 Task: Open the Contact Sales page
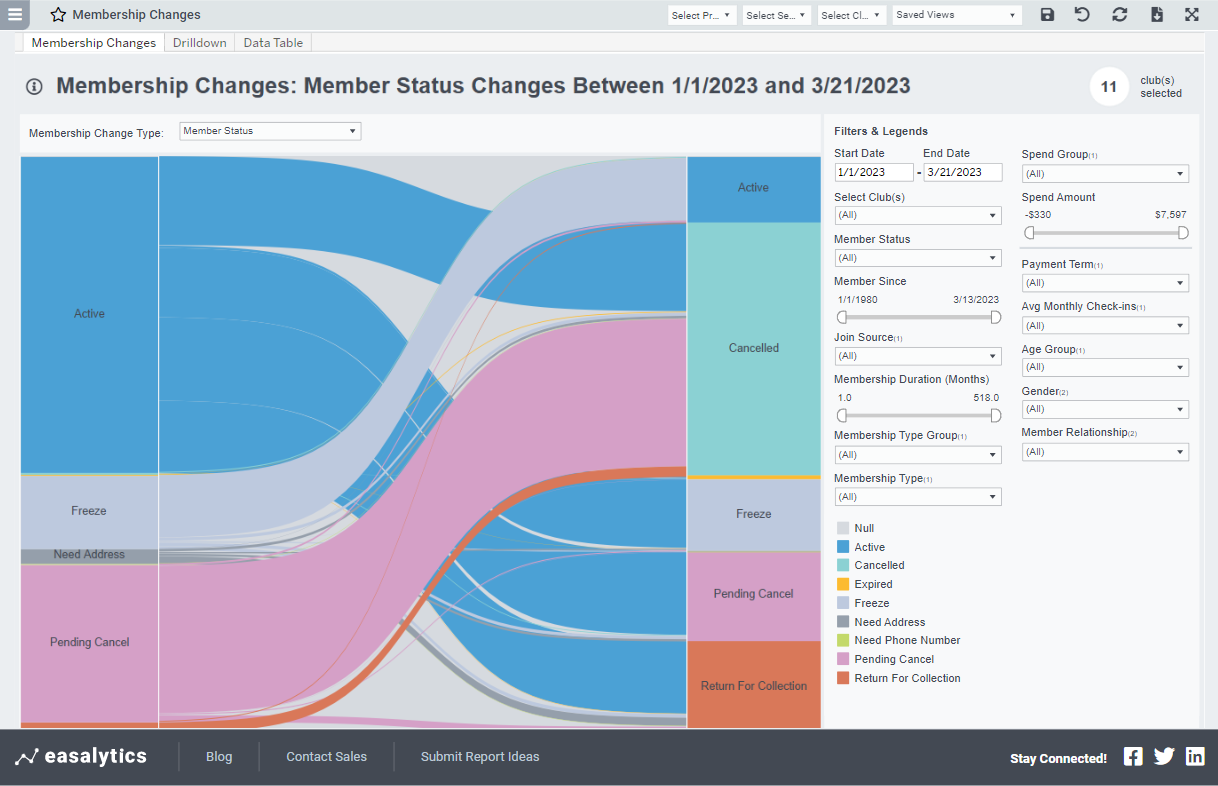pyautogui.click(x=326, y=756)
